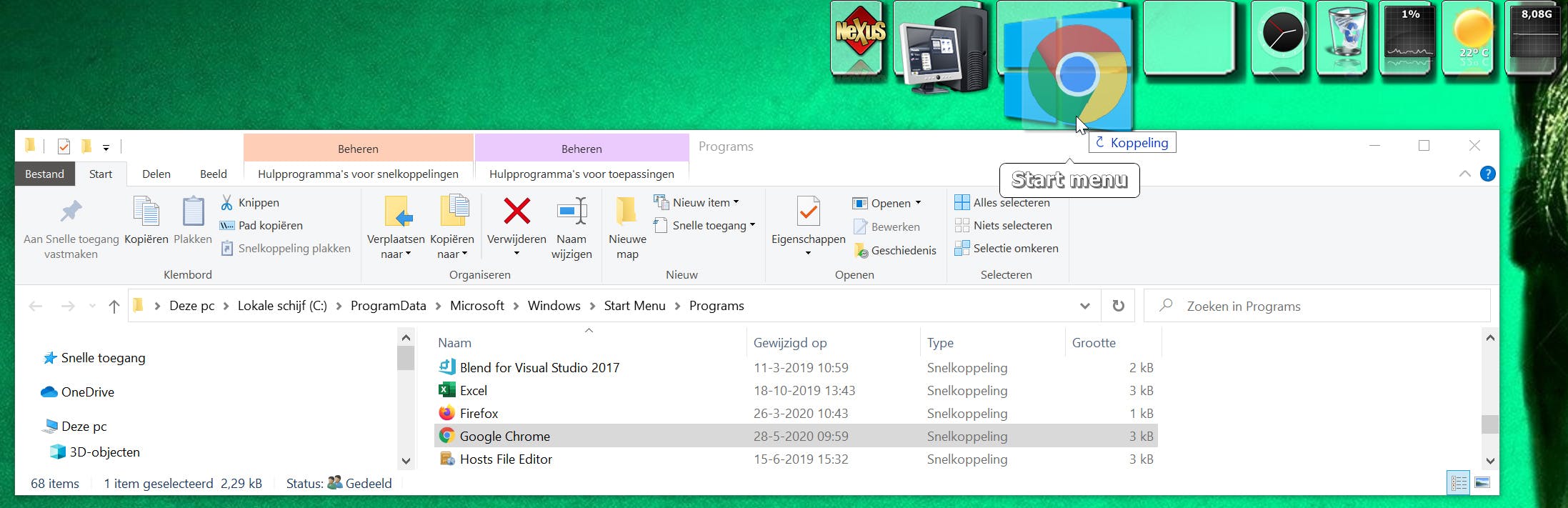Select the Excel shortcut row
This screenshot has width=1568, height=508.
(796, 391)
